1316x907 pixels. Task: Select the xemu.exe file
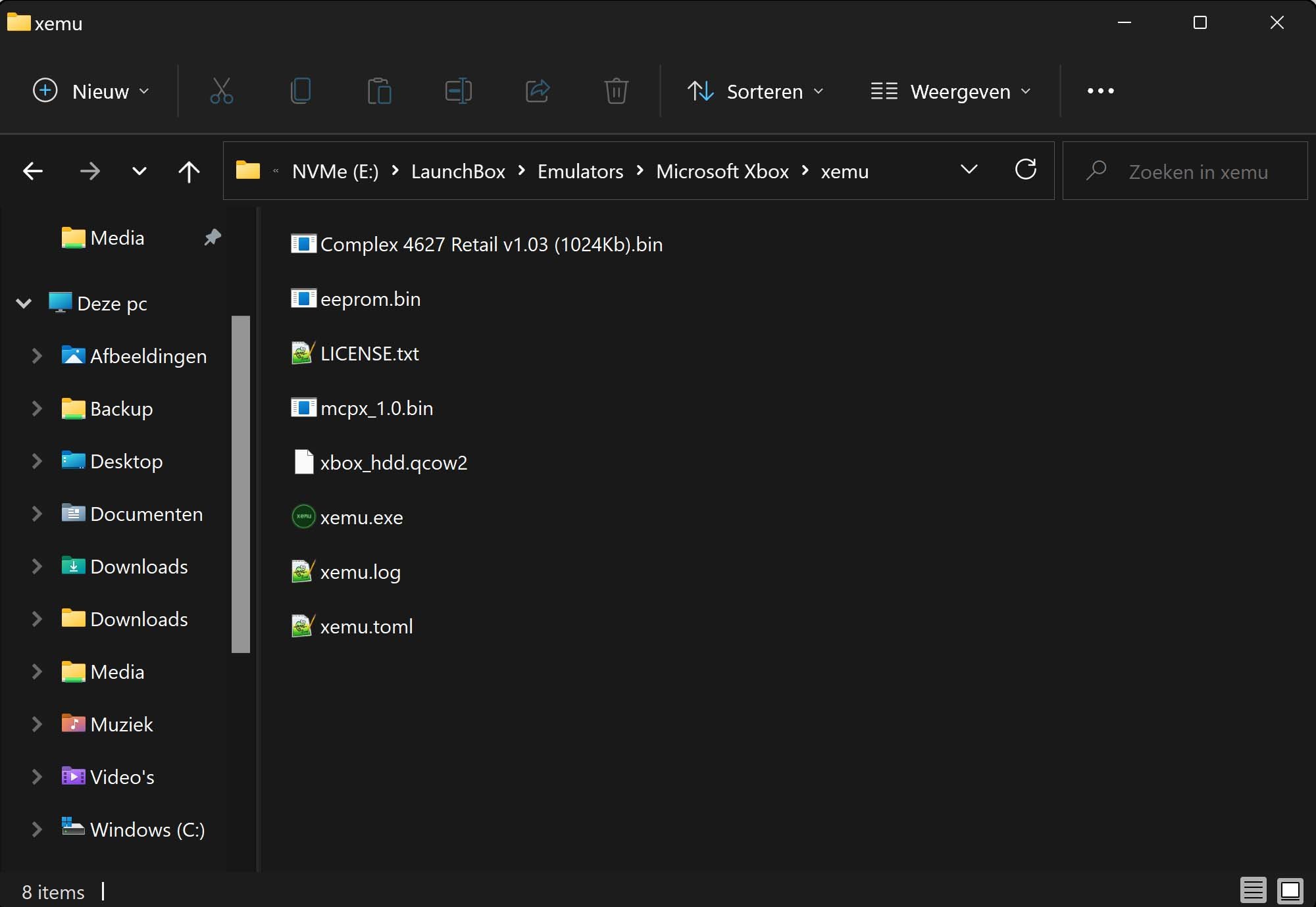pos(361,518)
